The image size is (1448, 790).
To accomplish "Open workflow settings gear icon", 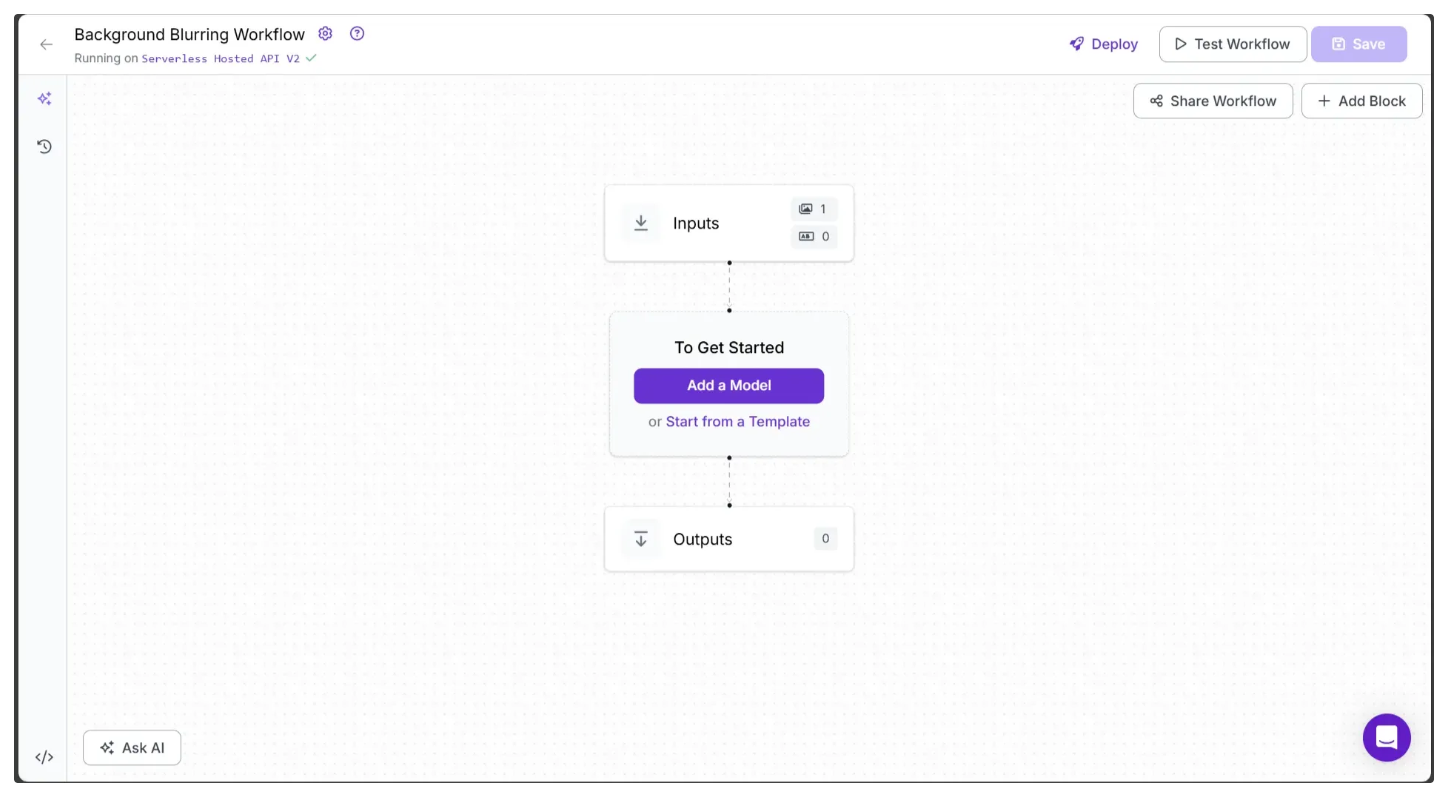I will point(325,34).
